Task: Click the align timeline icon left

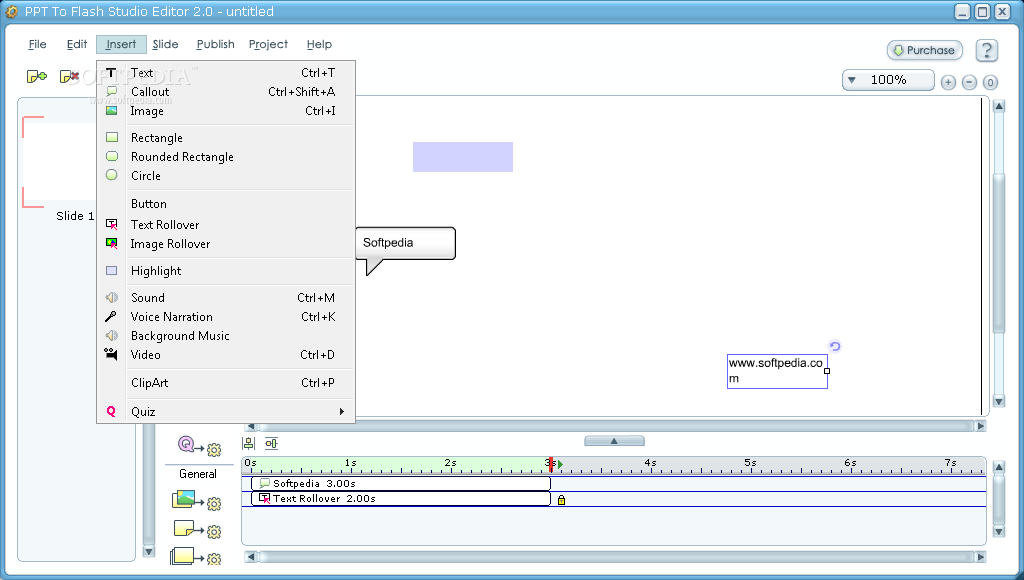Action: 249,443
